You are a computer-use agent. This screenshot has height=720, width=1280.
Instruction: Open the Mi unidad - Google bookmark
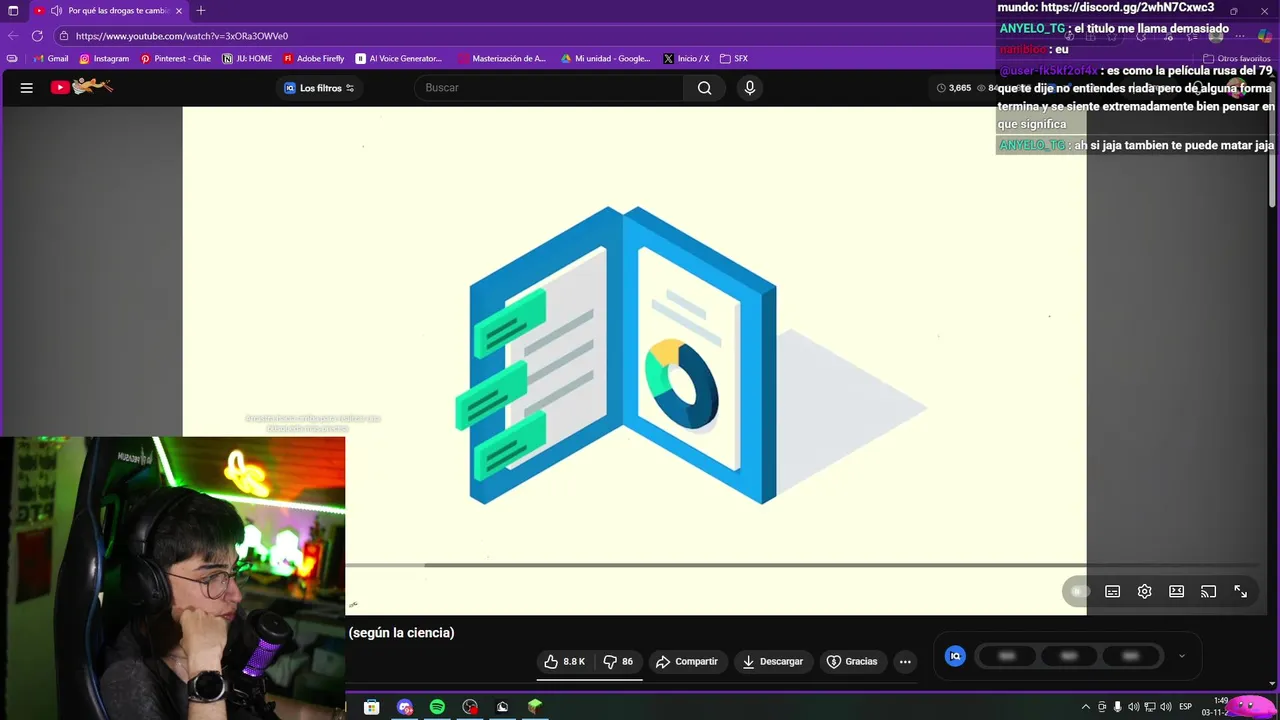coord(605,58)
